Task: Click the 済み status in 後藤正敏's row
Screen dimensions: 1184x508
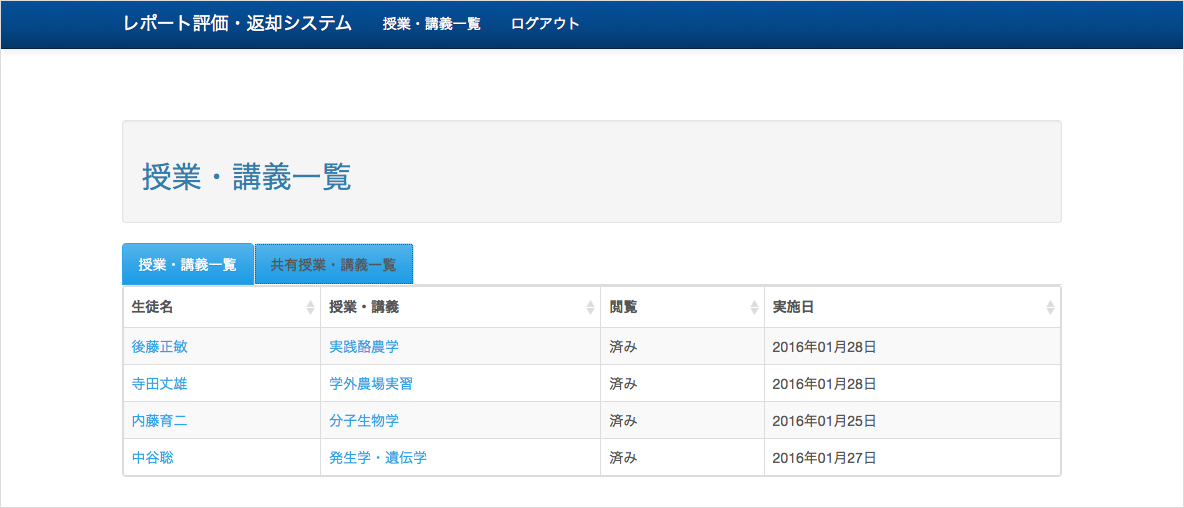Action: pos(623,347)
